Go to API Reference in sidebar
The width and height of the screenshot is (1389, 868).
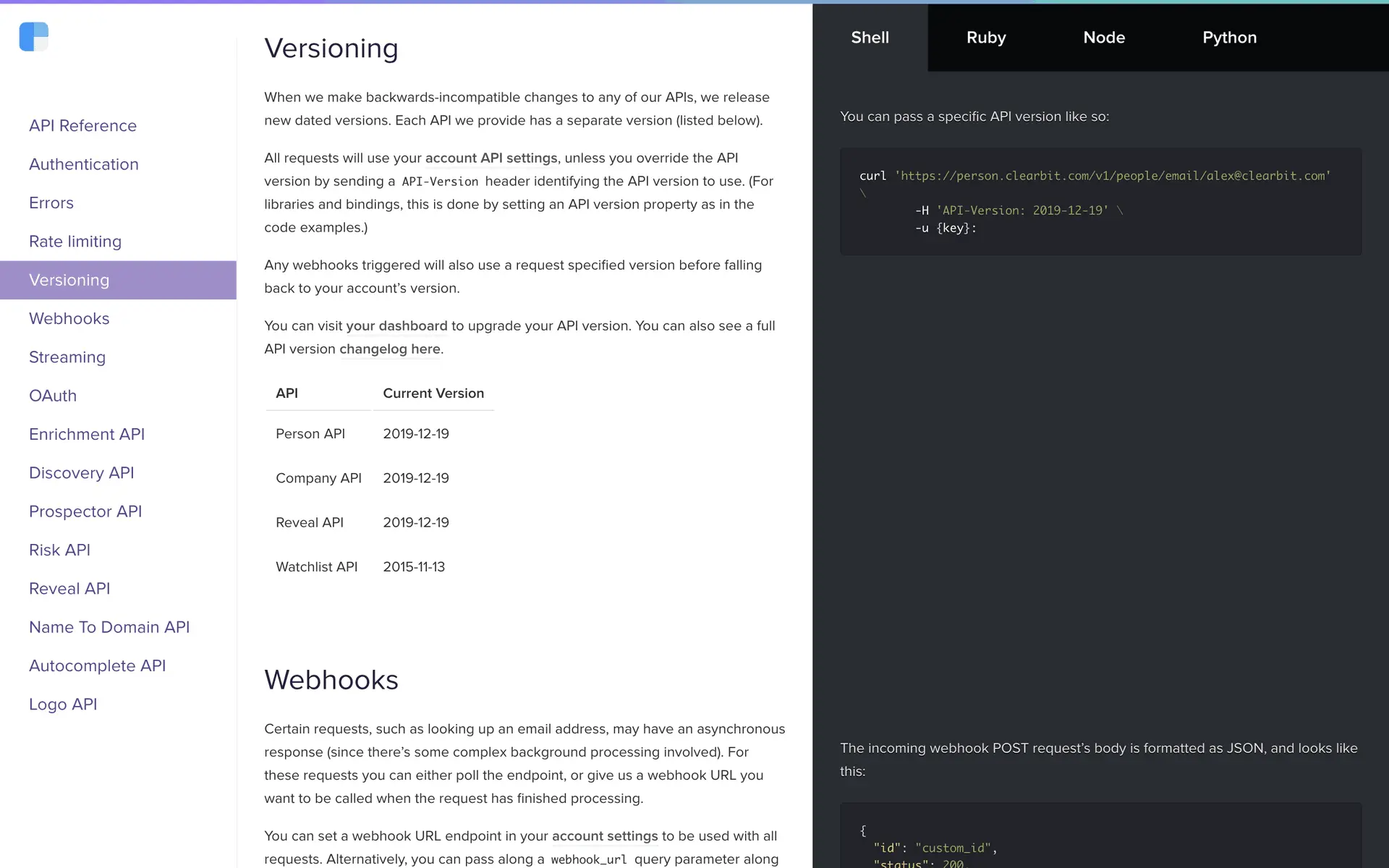click(82, 126)
